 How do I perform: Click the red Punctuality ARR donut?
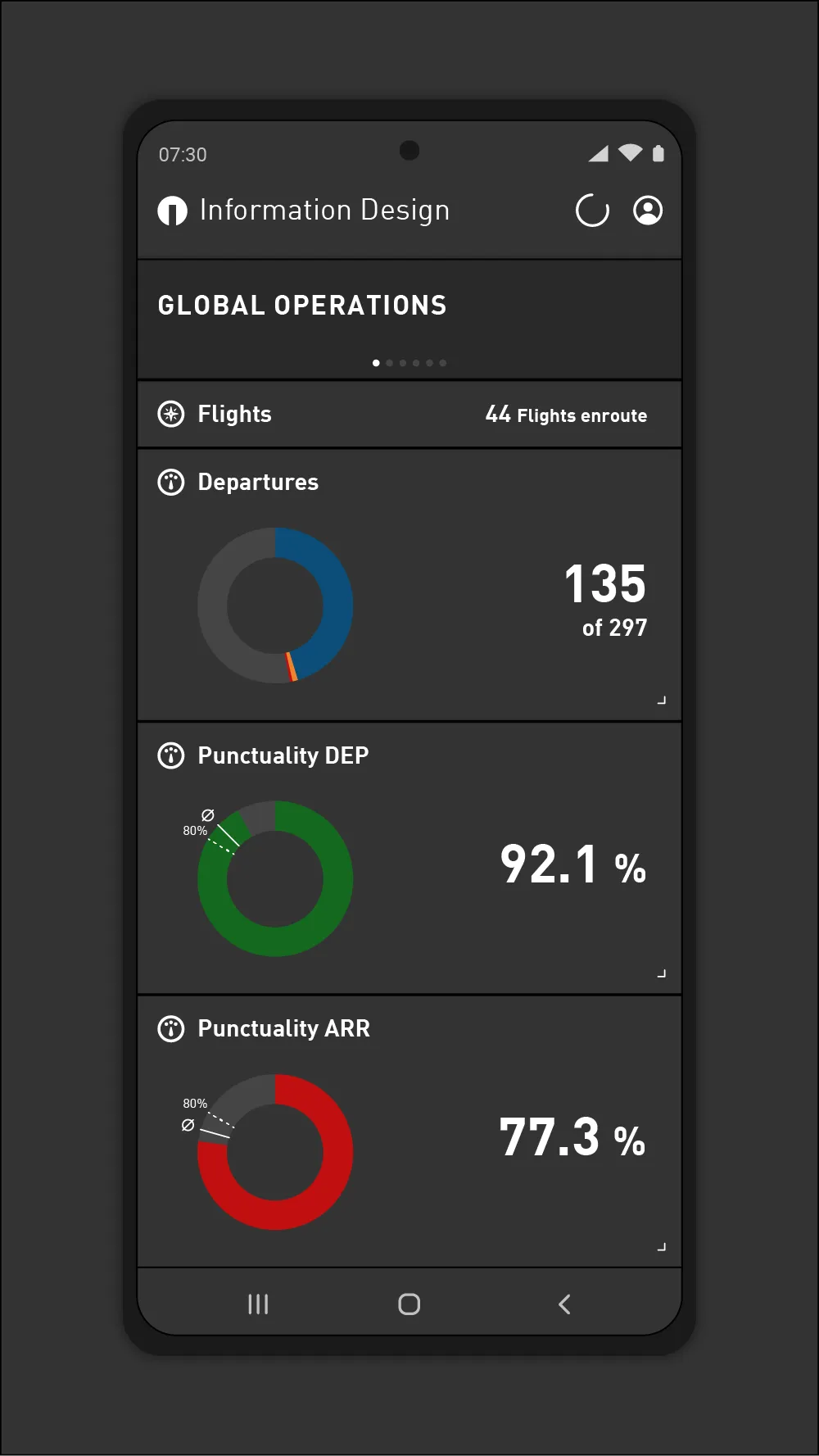(x=275, y=1152)
